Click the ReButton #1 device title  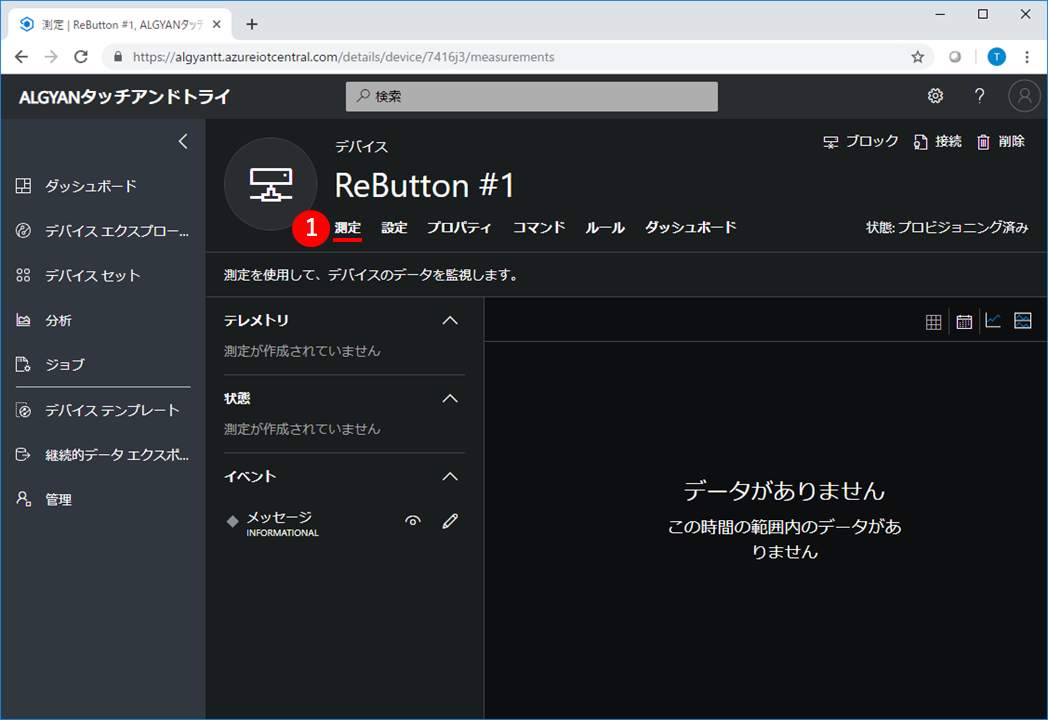[424, 185]
